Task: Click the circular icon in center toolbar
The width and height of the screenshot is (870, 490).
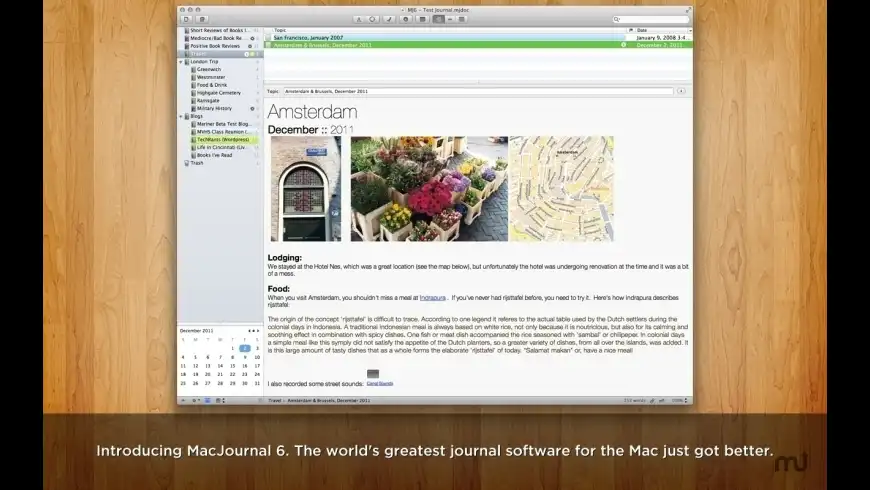Action: tap(372, 19)
